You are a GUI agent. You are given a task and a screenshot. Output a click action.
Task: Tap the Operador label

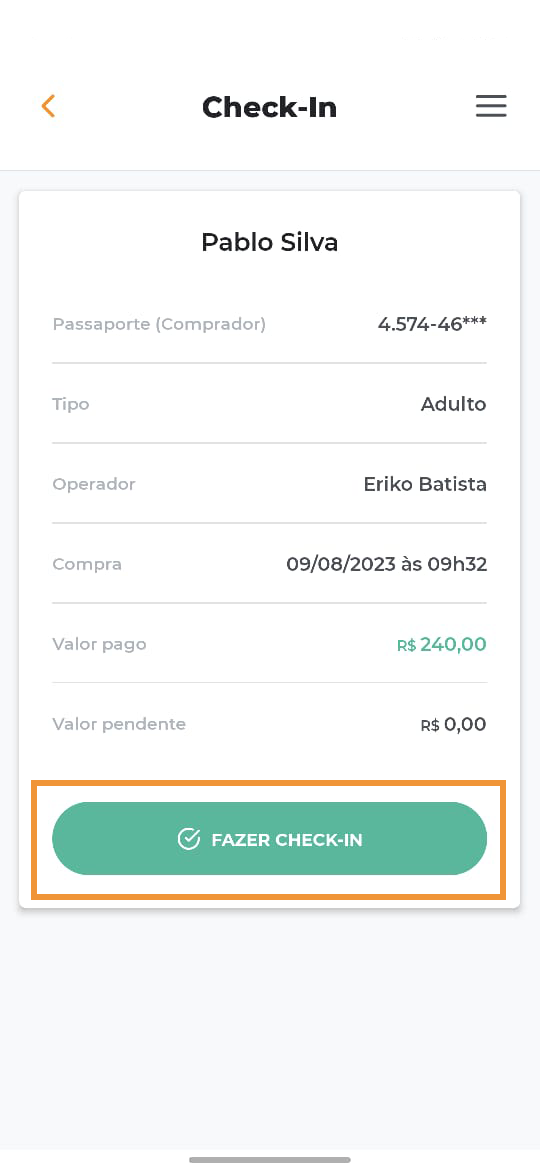(94, 484)
